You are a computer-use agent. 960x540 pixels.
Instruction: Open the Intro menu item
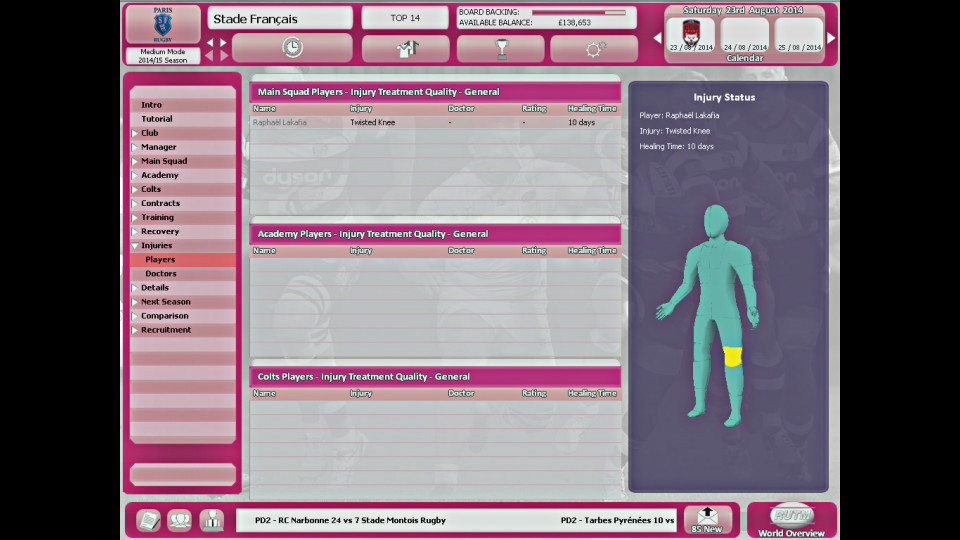tap(182, 105)
